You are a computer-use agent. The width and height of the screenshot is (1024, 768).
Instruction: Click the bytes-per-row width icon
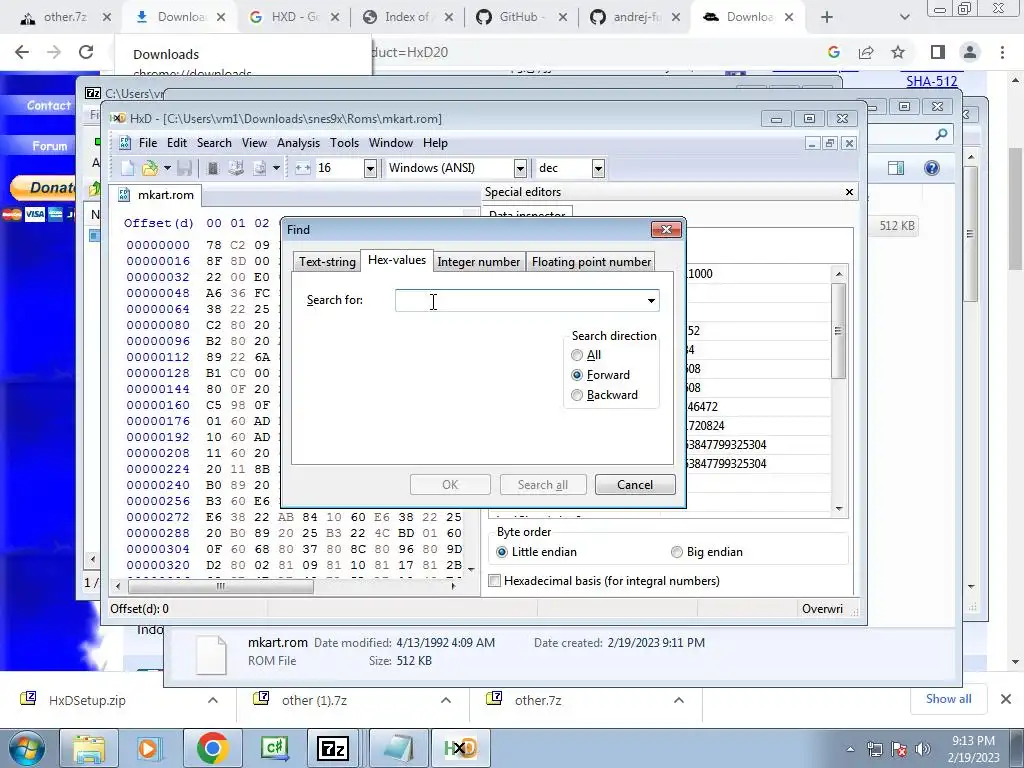tap(302, 168)
